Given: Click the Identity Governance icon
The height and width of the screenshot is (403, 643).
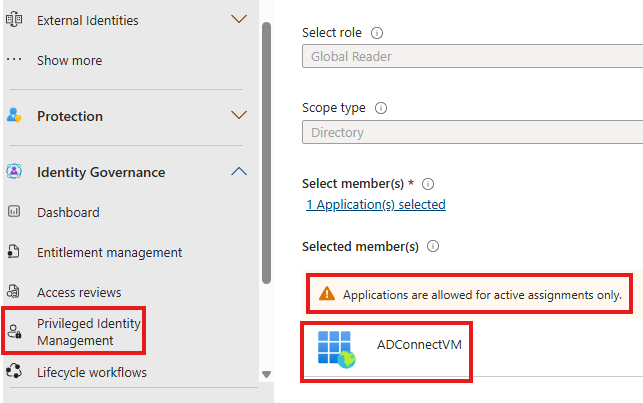Looking at the screenshot, I should pyautogui.click(x=14, y=172).
